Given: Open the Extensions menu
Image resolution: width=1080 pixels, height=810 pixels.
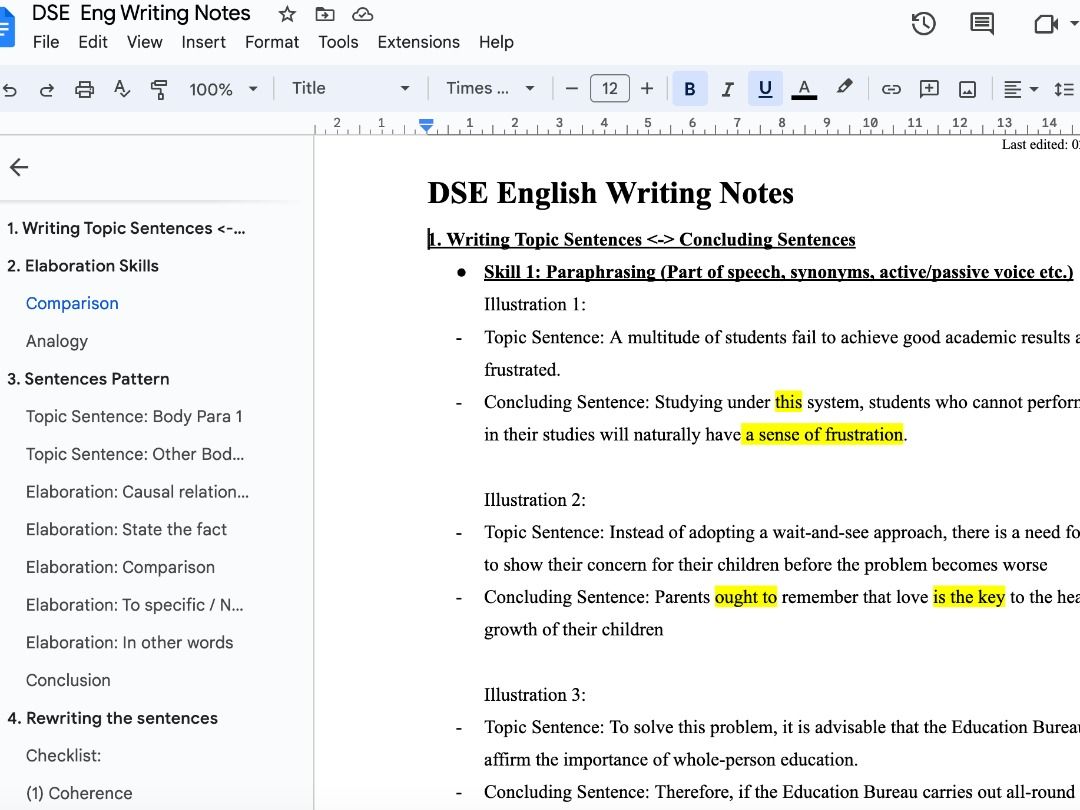Looking at the screenshot, I should click(418, 42).
